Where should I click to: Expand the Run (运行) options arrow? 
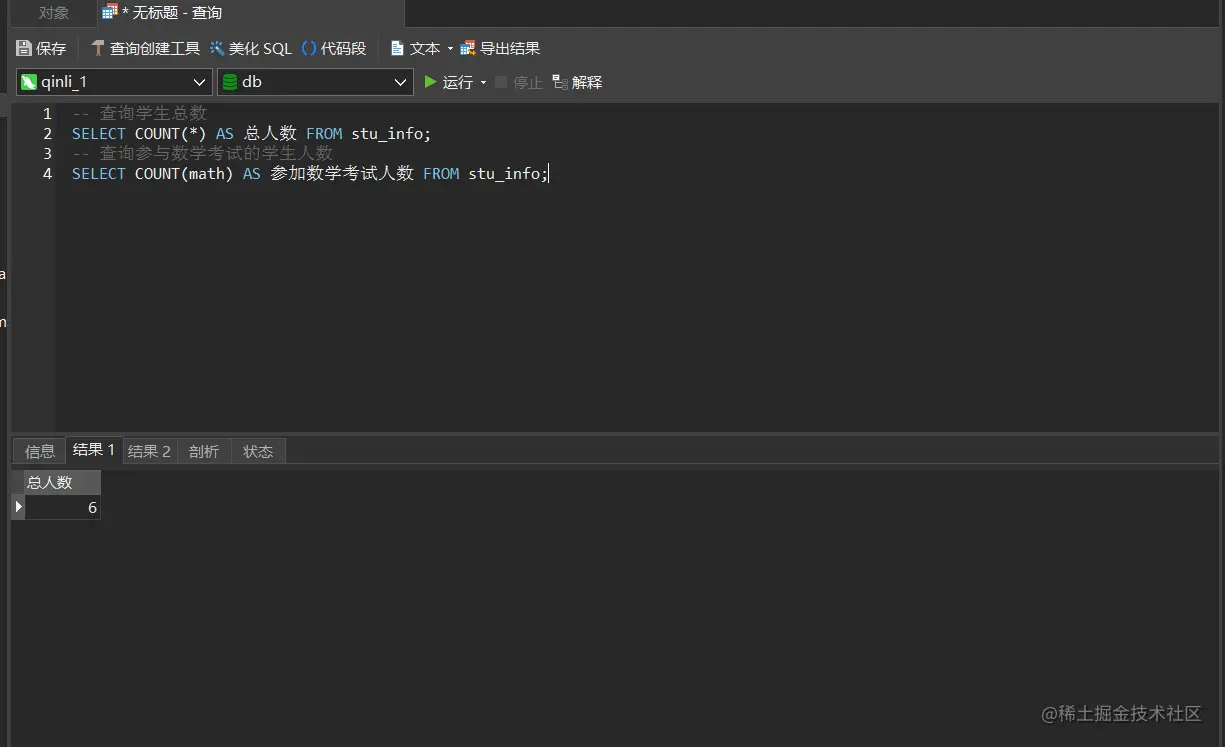[x=484, y=83]
